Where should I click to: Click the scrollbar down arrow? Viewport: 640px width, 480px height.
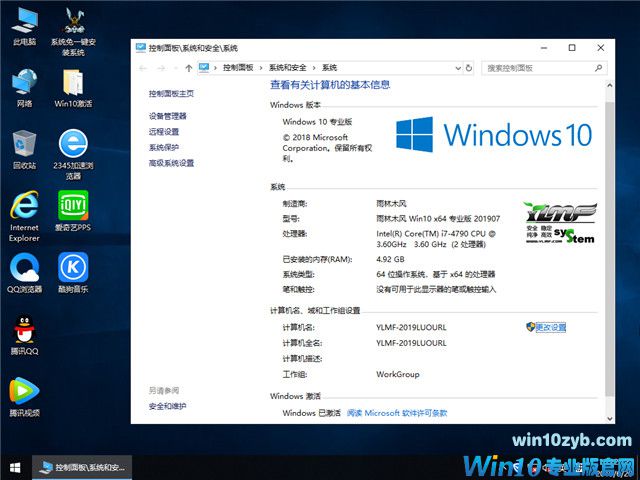click(x=609, y=418)
